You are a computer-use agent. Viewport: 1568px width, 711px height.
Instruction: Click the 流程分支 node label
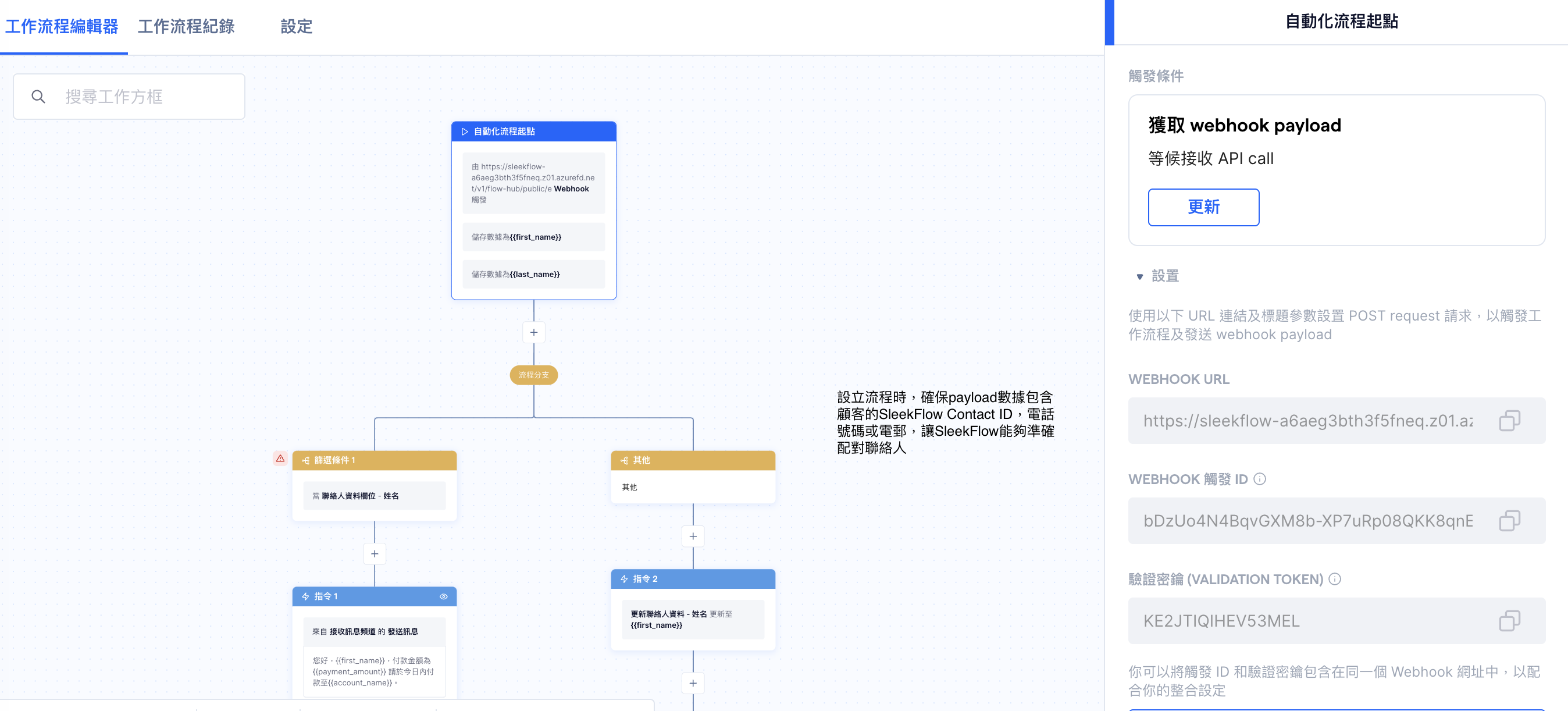pos(533,375)
